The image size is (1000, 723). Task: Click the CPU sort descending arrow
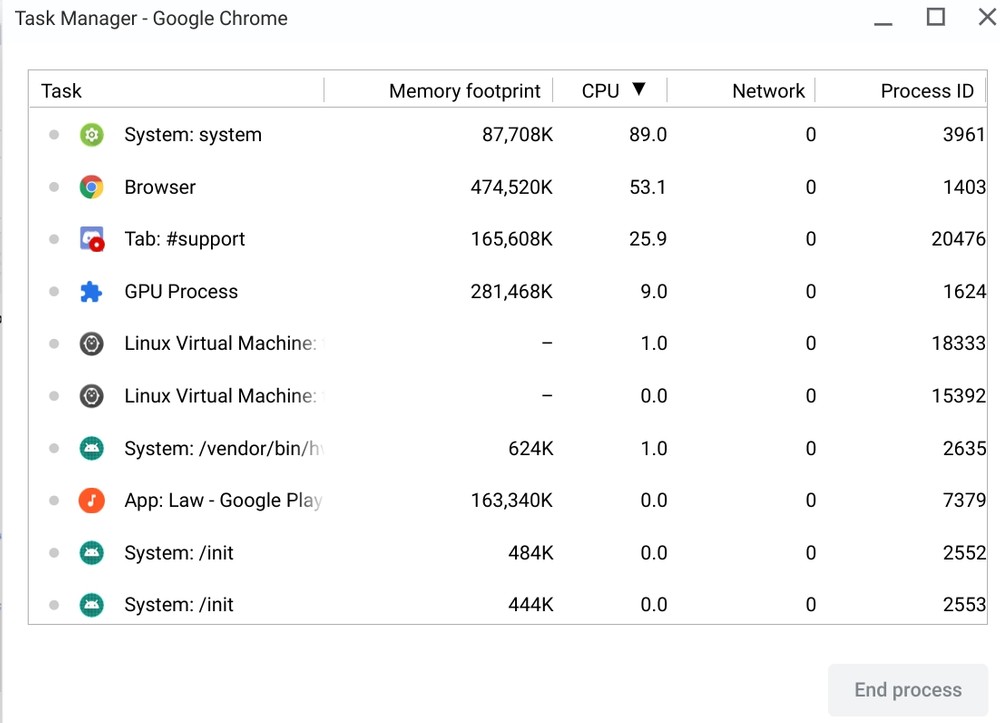pyautogui.click(x=639, y=90)
